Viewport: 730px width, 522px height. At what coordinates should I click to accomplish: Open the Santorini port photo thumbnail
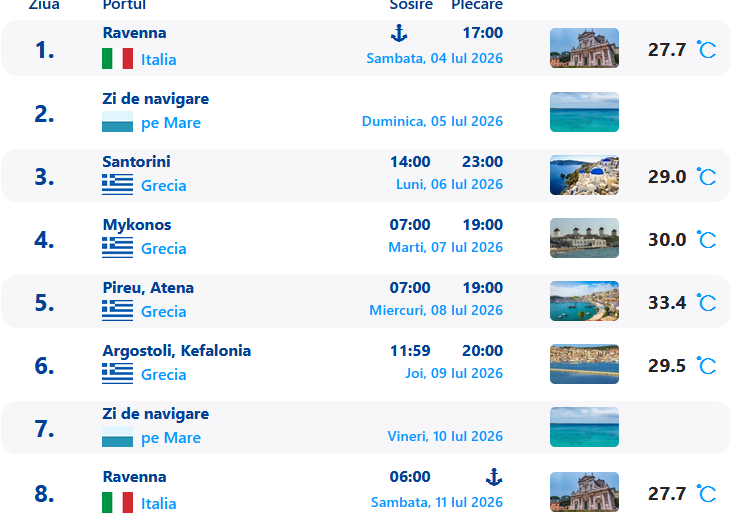[584, 175]
